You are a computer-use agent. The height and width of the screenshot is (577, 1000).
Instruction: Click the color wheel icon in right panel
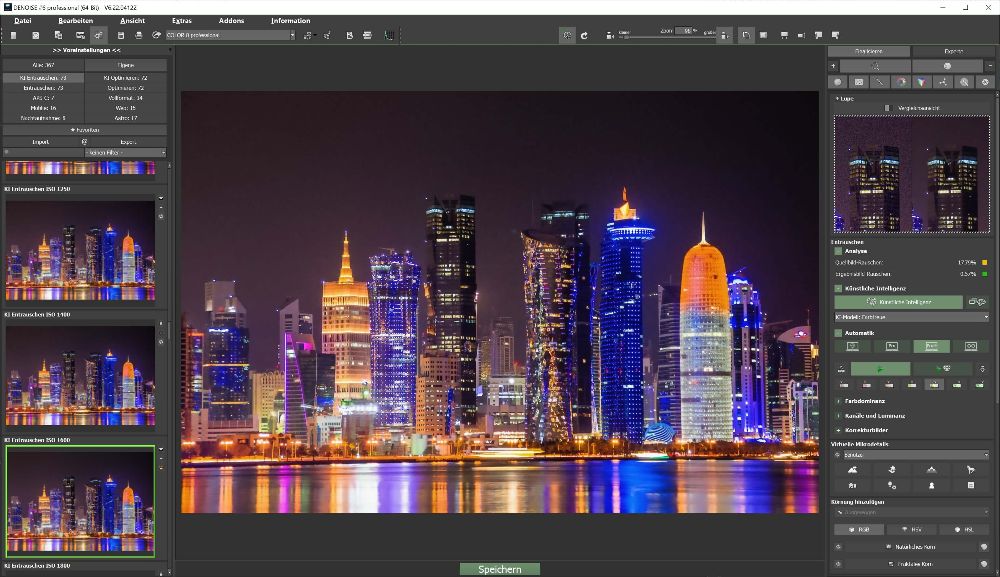point(901,82)
